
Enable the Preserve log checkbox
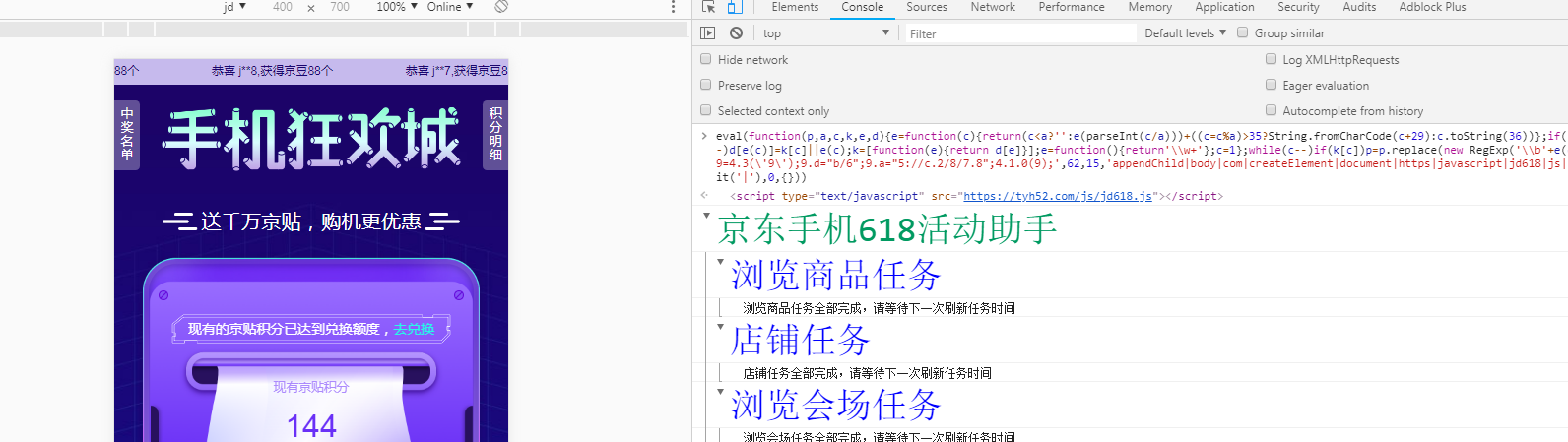(705, 85)
